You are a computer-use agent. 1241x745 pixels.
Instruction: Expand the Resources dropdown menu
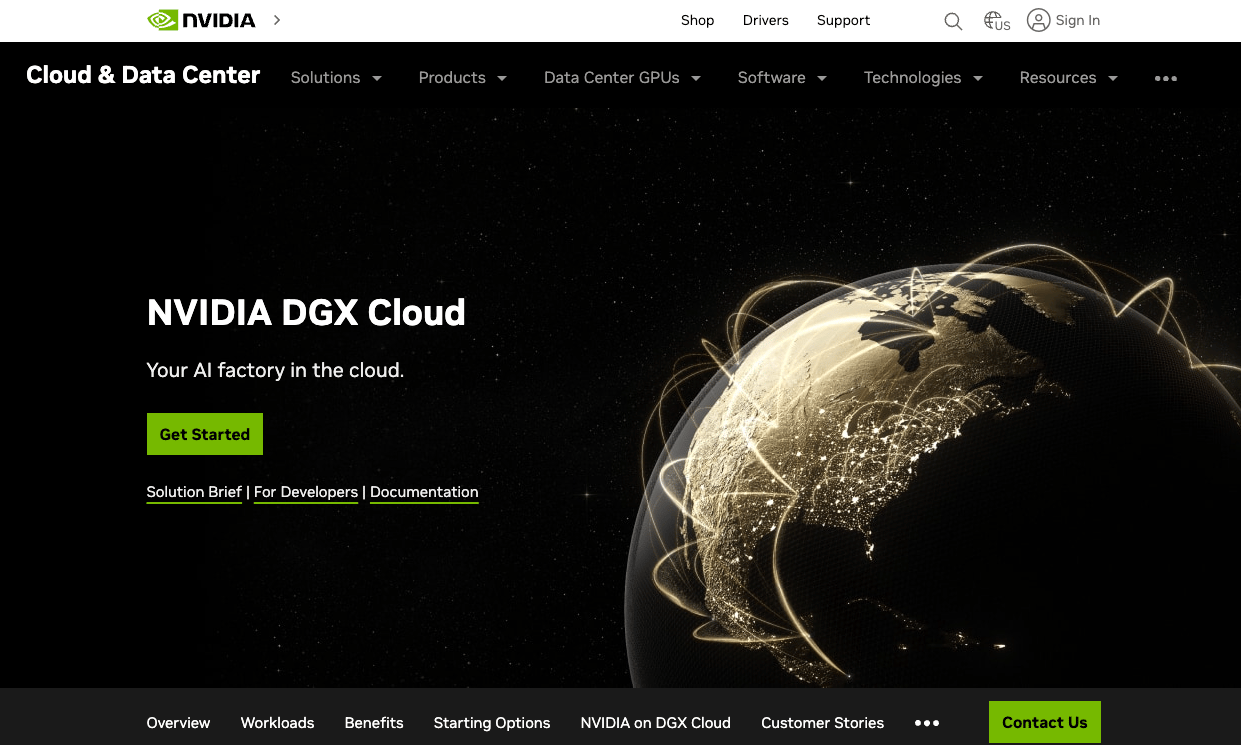[1068, 78]
